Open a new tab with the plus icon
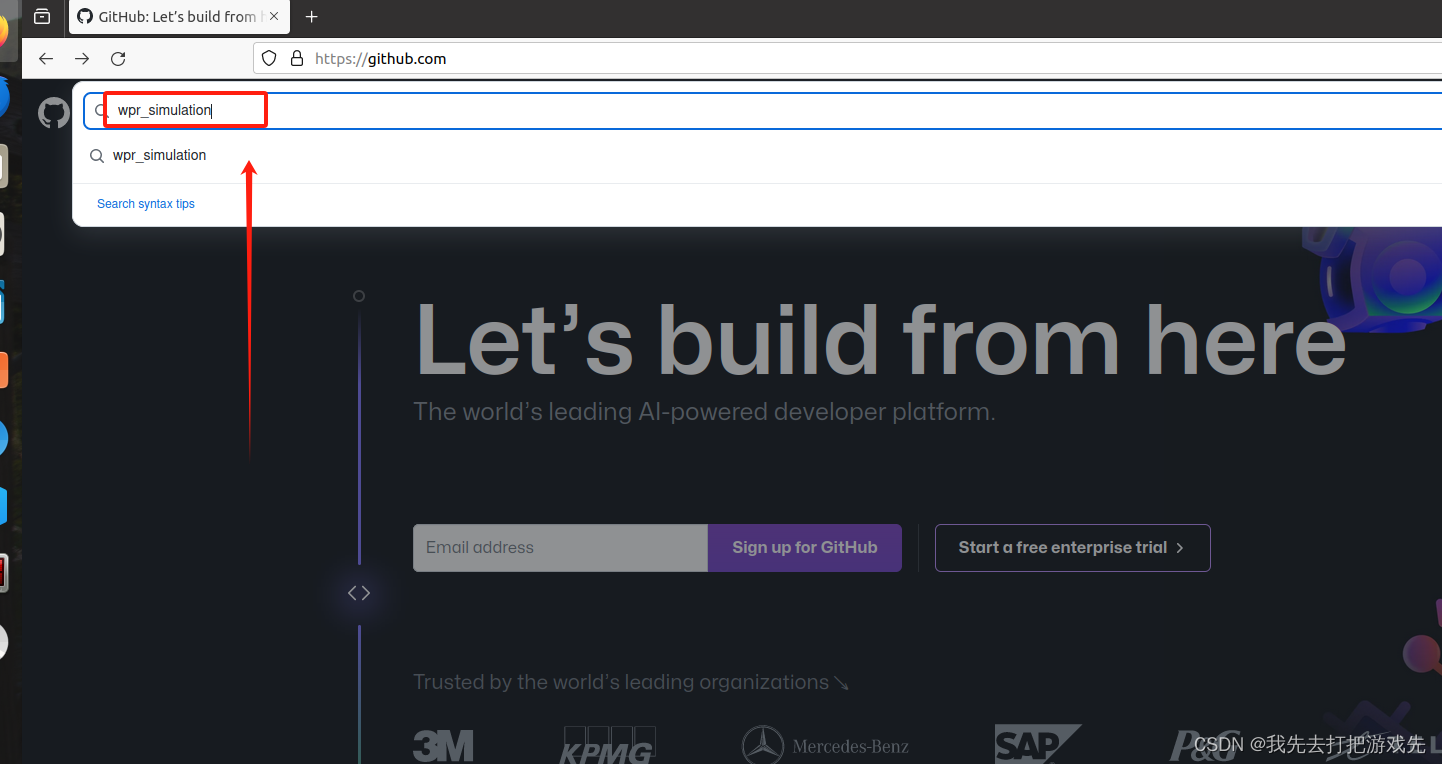Screen dimensions: 1442x764 click(x=312, y=17)
